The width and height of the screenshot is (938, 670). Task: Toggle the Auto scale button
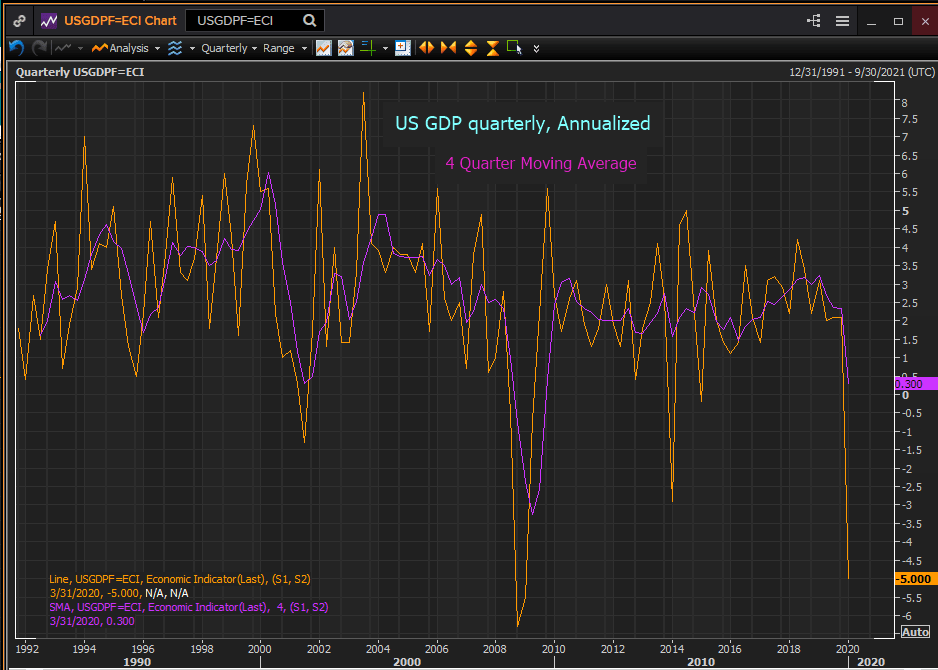click(x=915, y=632)
